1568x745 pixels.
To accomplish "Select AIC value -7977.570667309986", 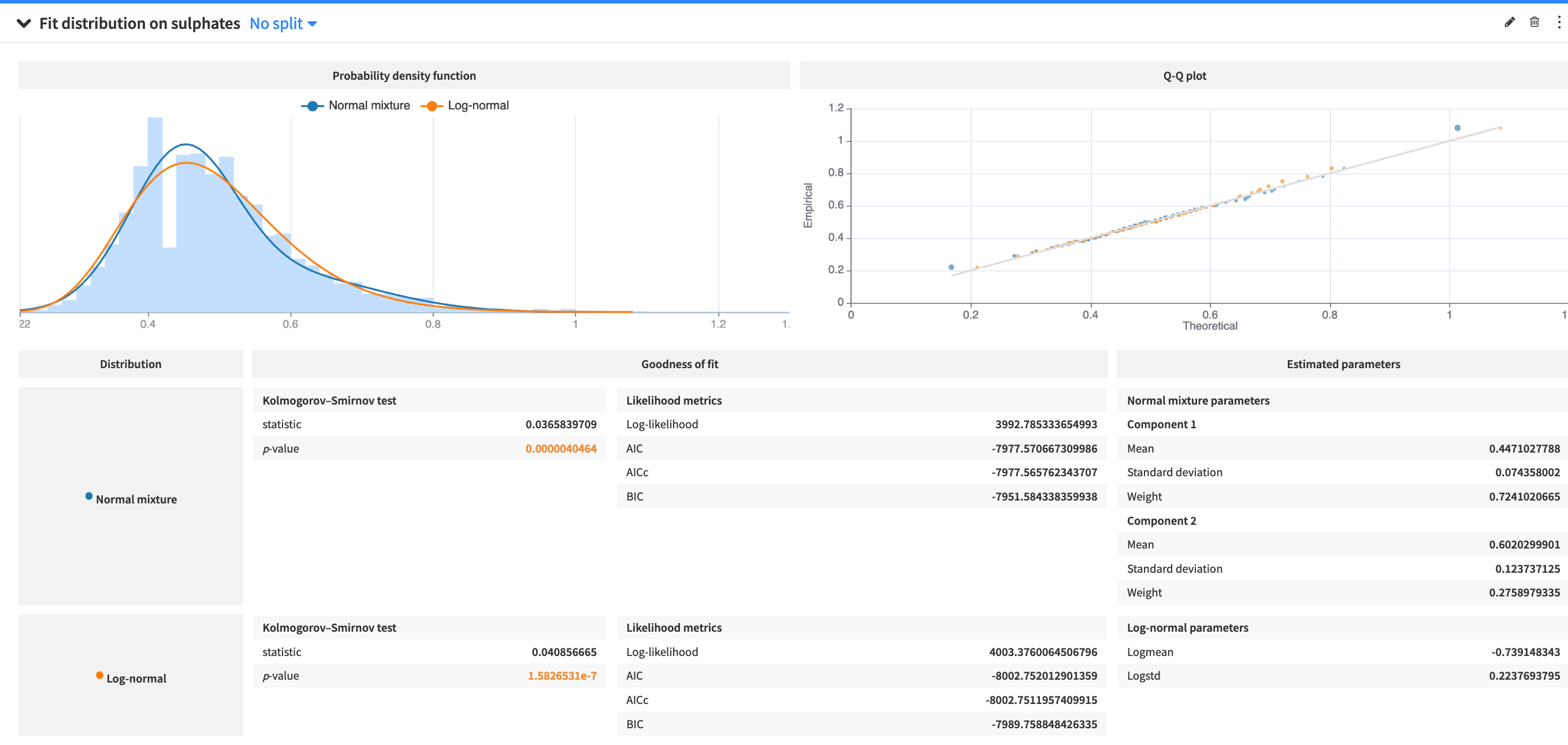I will (x=1044, y=449).
